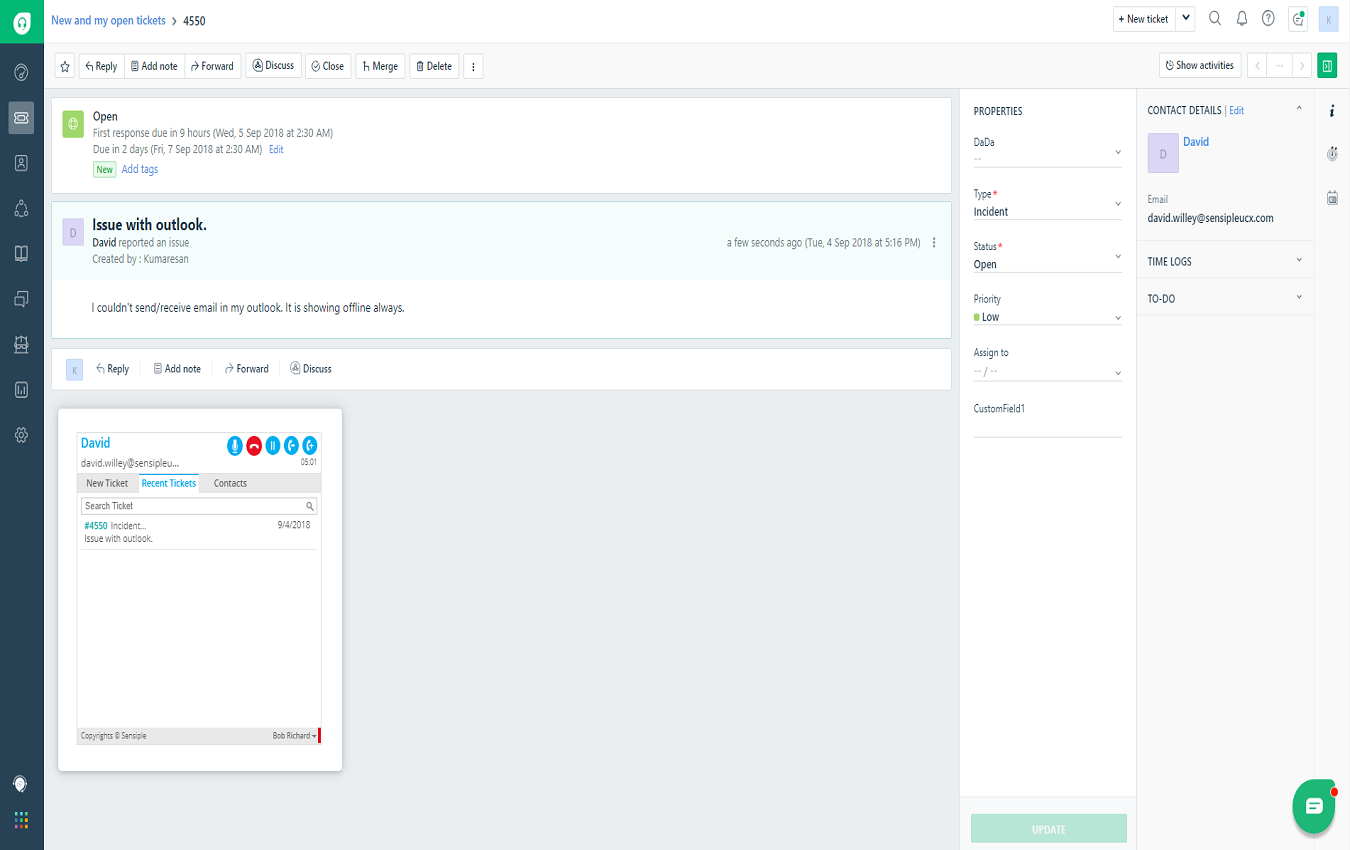Open the Tickets section in the sidebar
This screenshot has height=850, width=1350.
[x=21, y=117]
